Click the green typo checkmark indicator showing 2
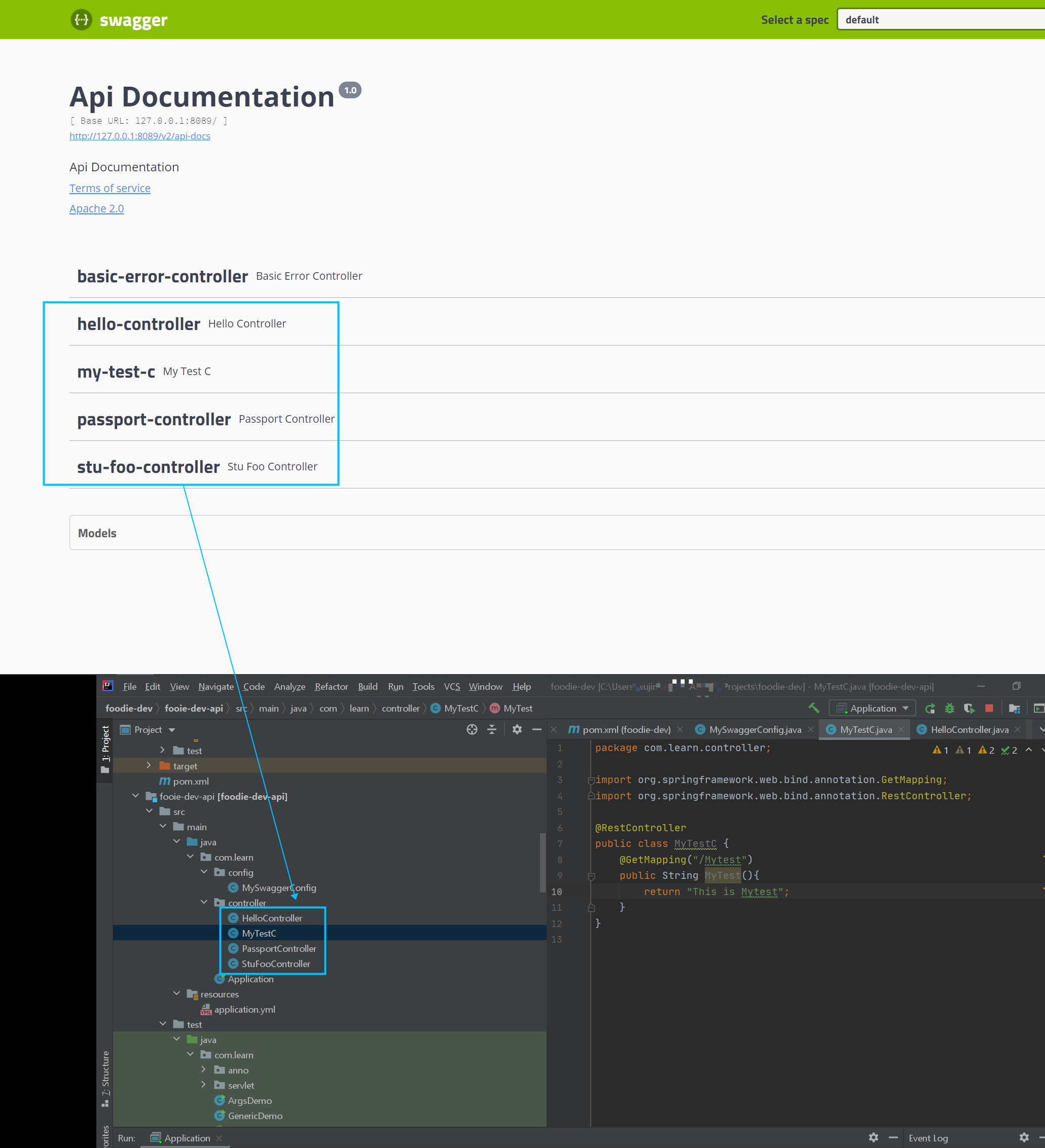 1009,751
